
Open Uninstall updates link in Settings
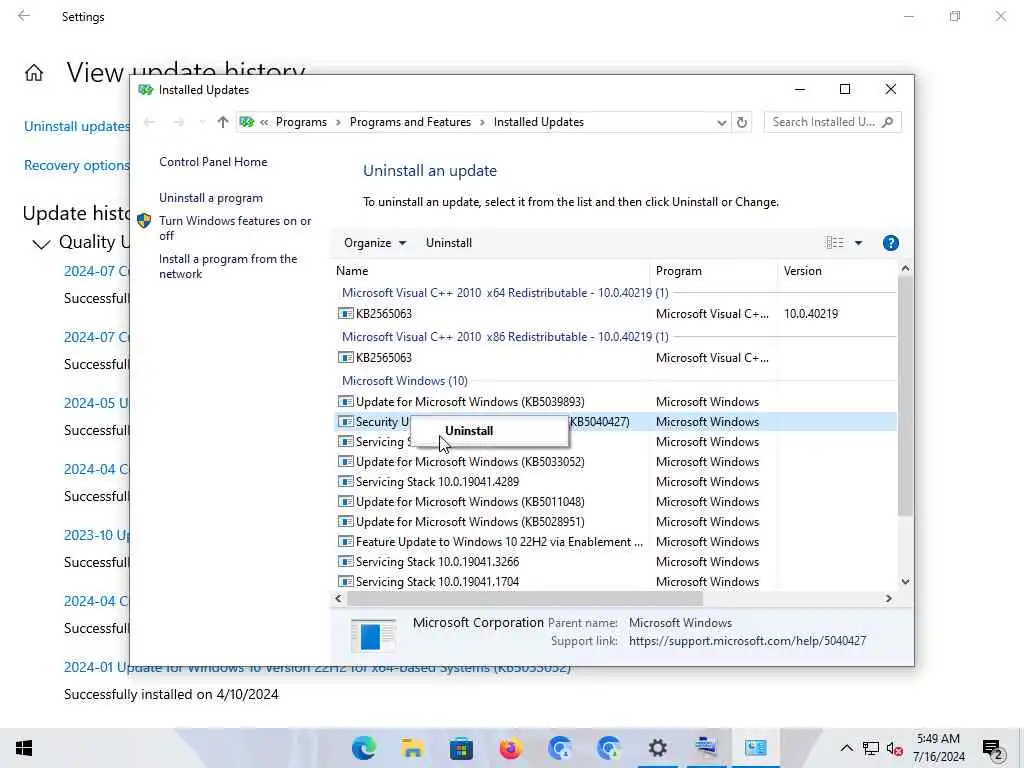click(x=76, y=126)
